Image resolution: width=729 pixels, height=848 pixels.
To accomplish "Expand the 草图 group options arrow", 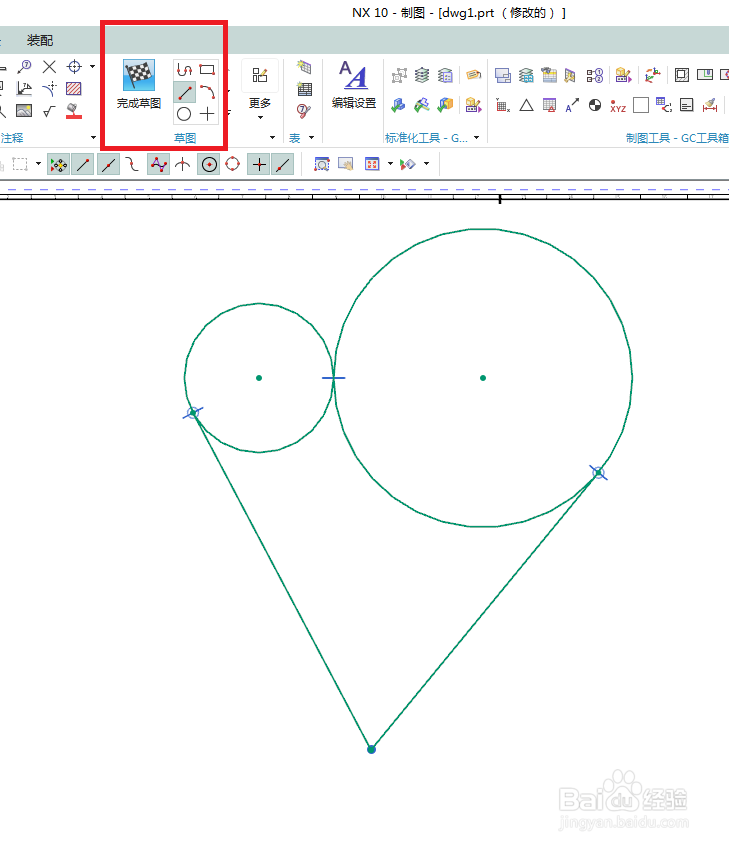I will click(272, 137).
